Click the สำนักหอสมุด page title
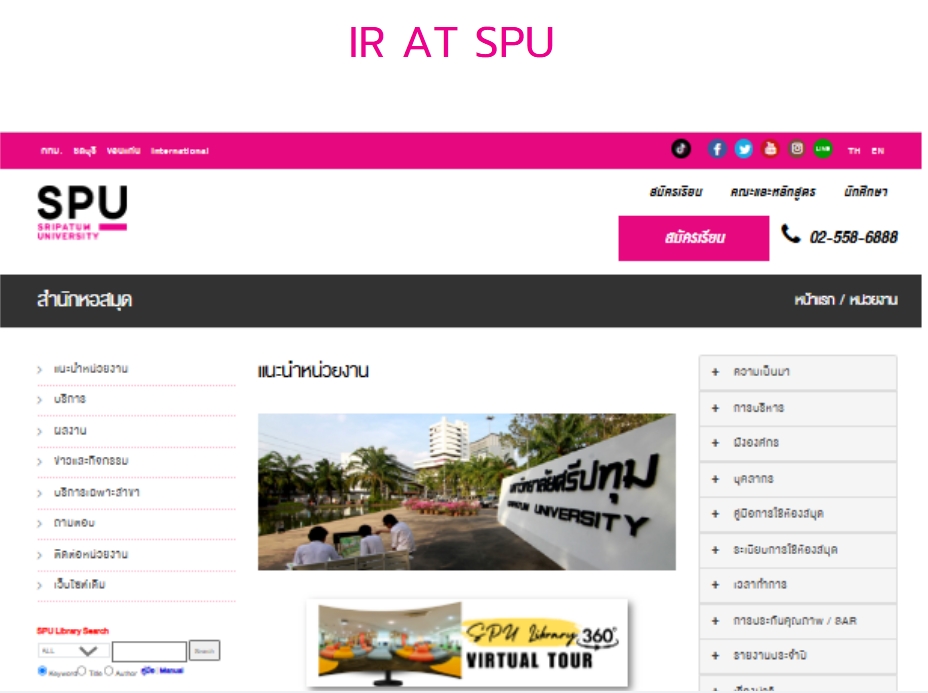The width and height of the screenshot is (928, 693). 84,300
